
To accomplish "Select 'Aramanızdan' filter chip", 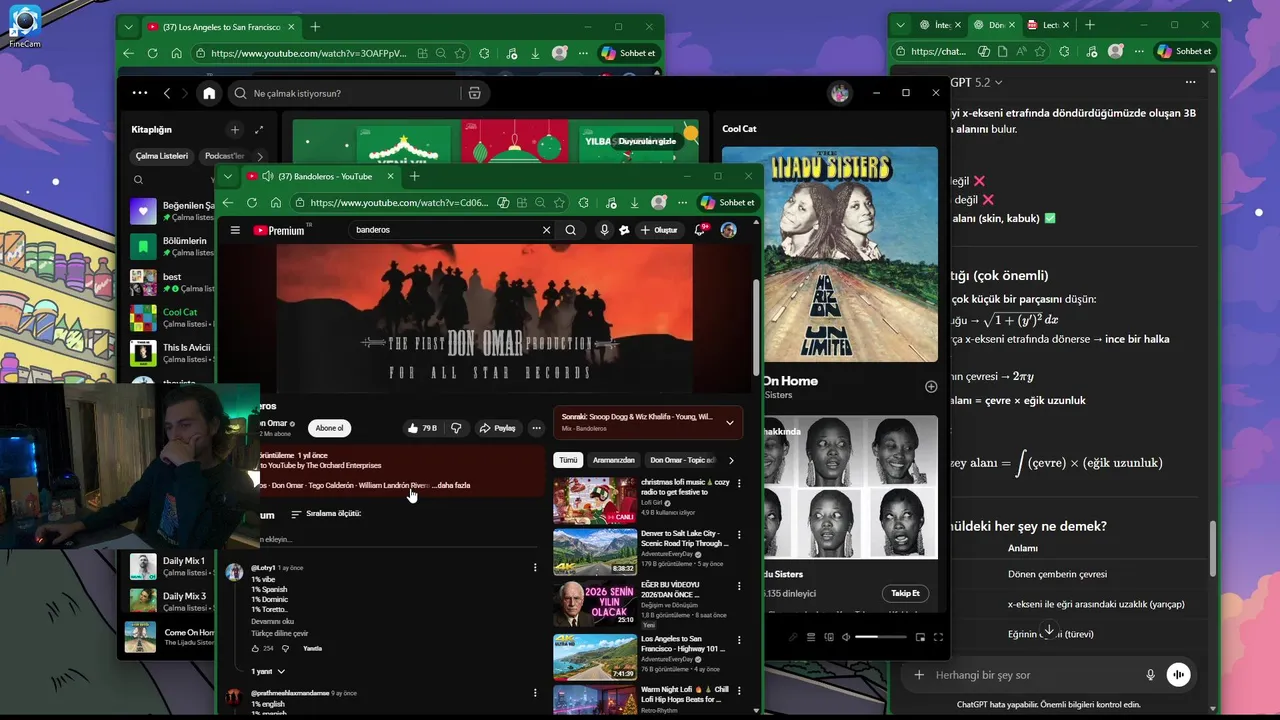I will 613,460.
